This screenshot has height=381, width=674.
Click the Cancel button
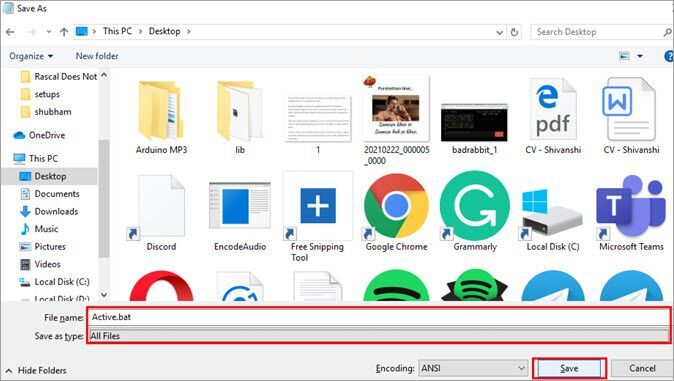[642, 369]
